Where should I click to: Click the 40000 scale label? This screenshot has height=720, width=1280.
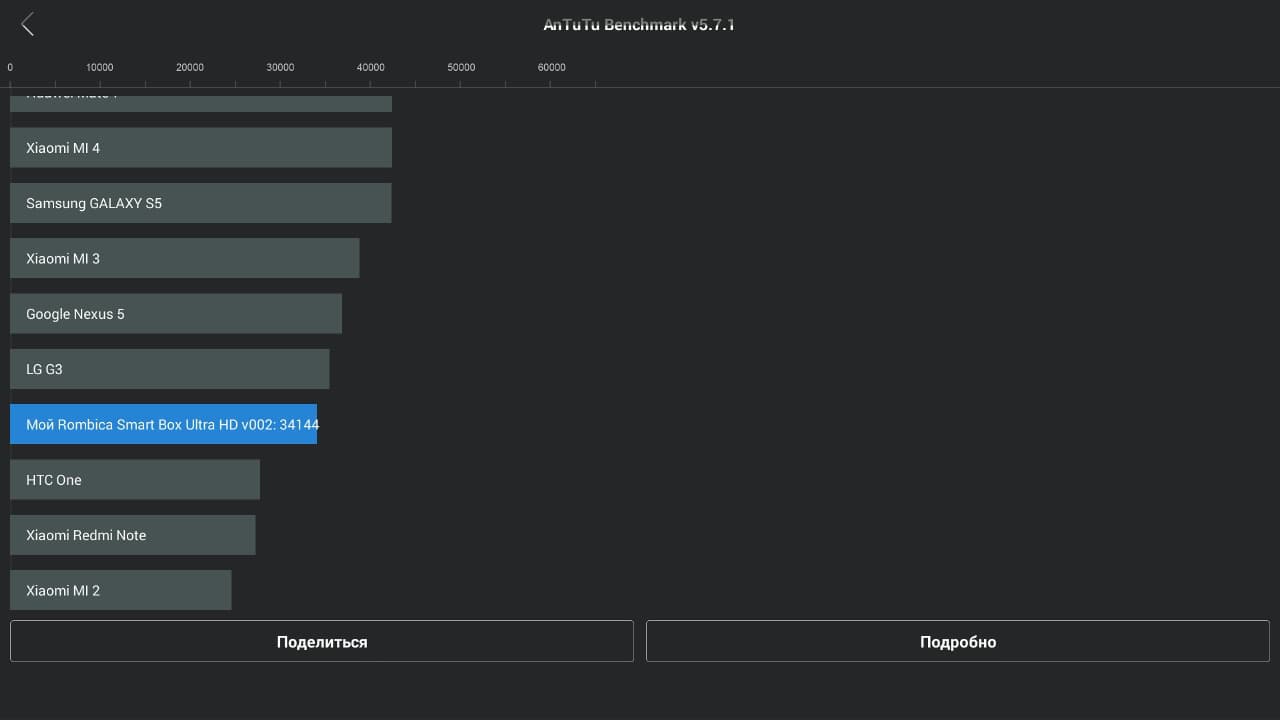[371, 68]
